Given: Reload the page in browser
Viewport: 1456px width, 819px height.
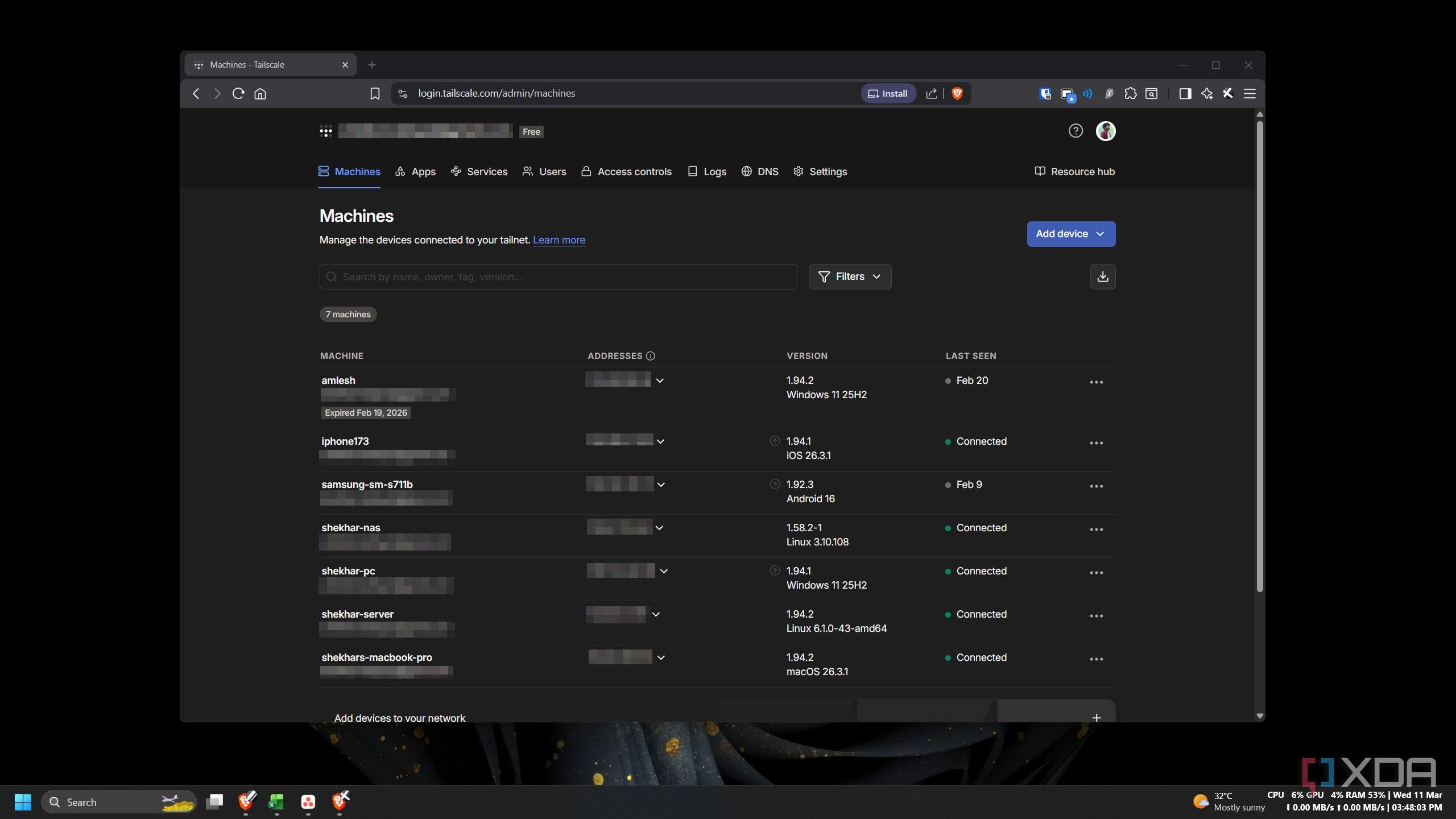Looking at the screenshot, I should tap(238, 93).
